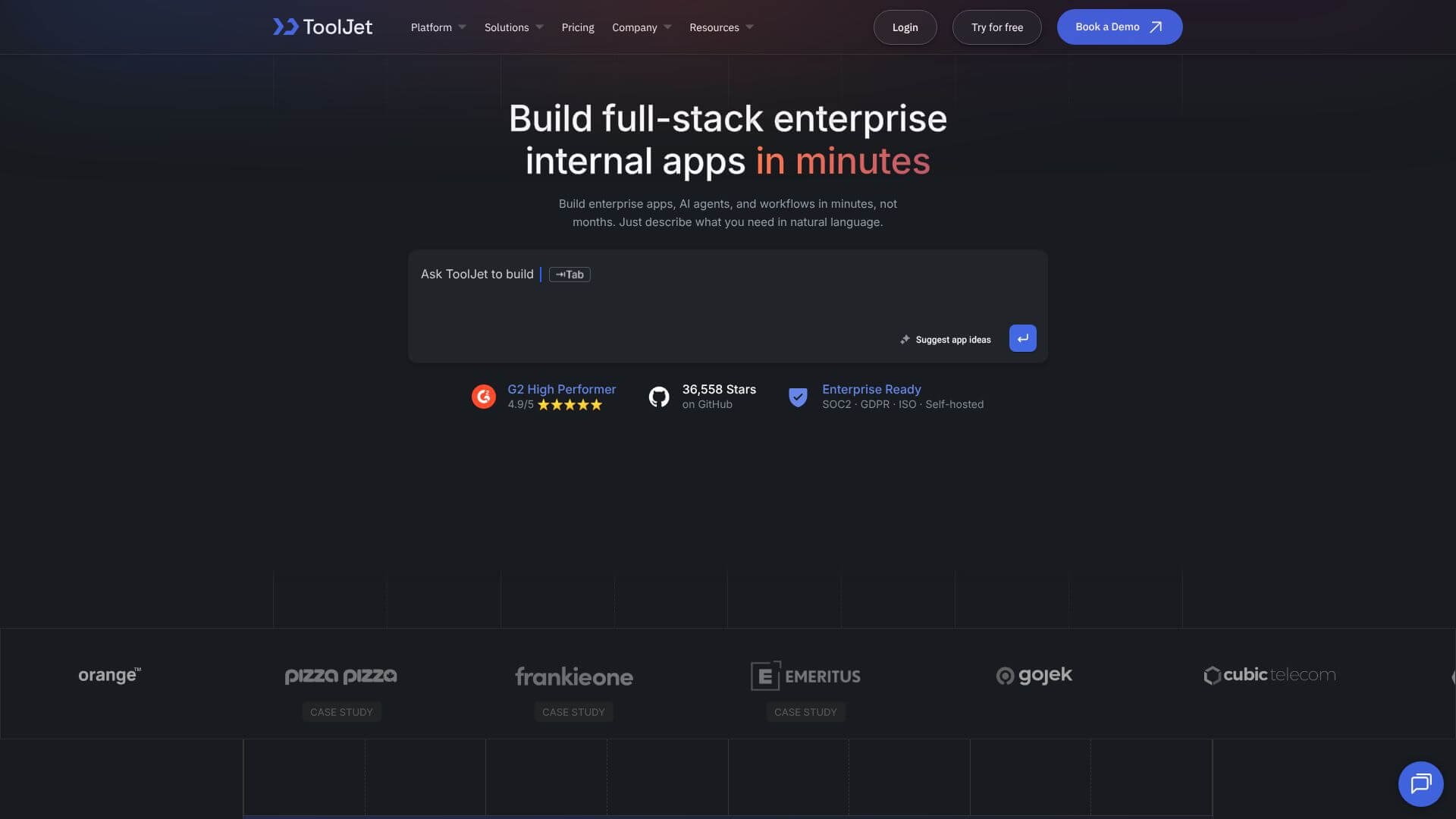Click Suggest app ideas
Screen dimensions: 1456x819
click(x=952, y=339)
